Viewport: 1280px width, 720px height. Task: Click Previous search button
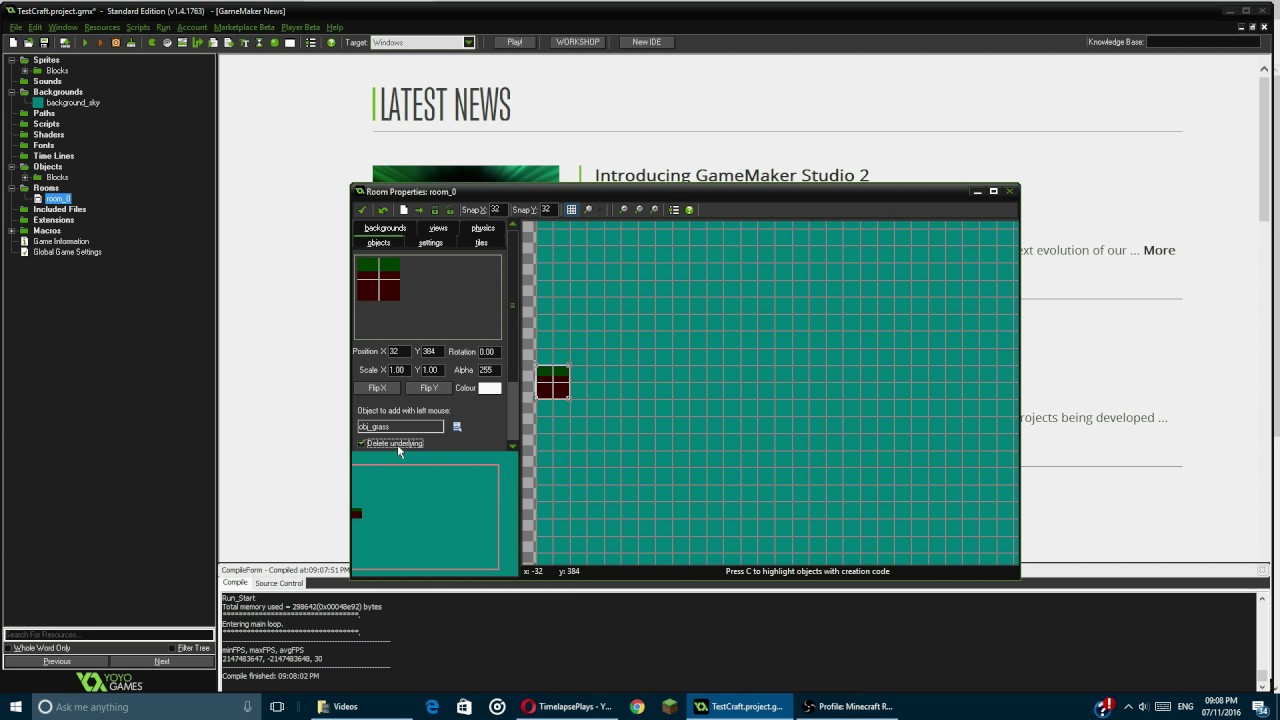coord(57,661)
